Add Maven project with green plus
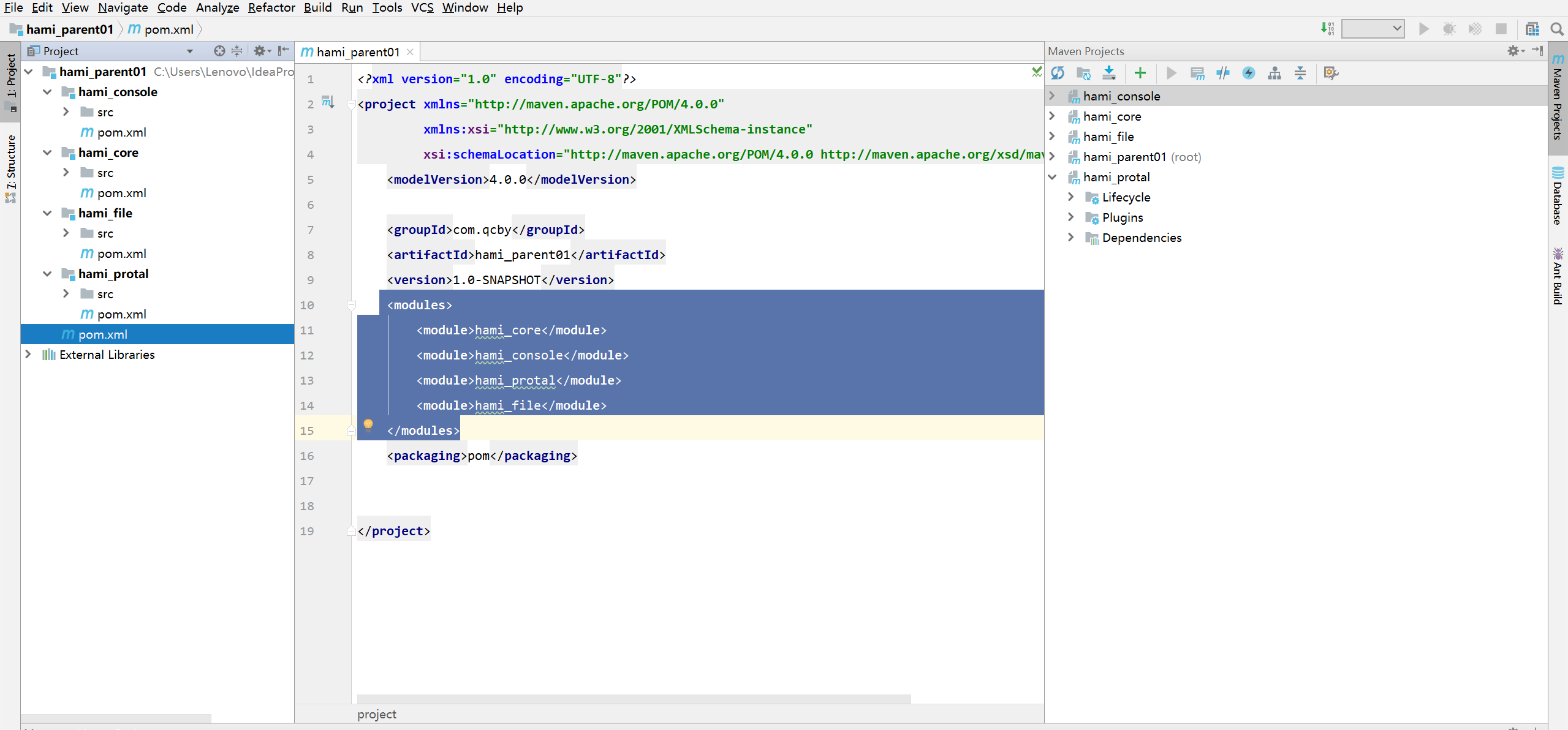Viewport: 1568px width, 730px height. coord(1140,73)
